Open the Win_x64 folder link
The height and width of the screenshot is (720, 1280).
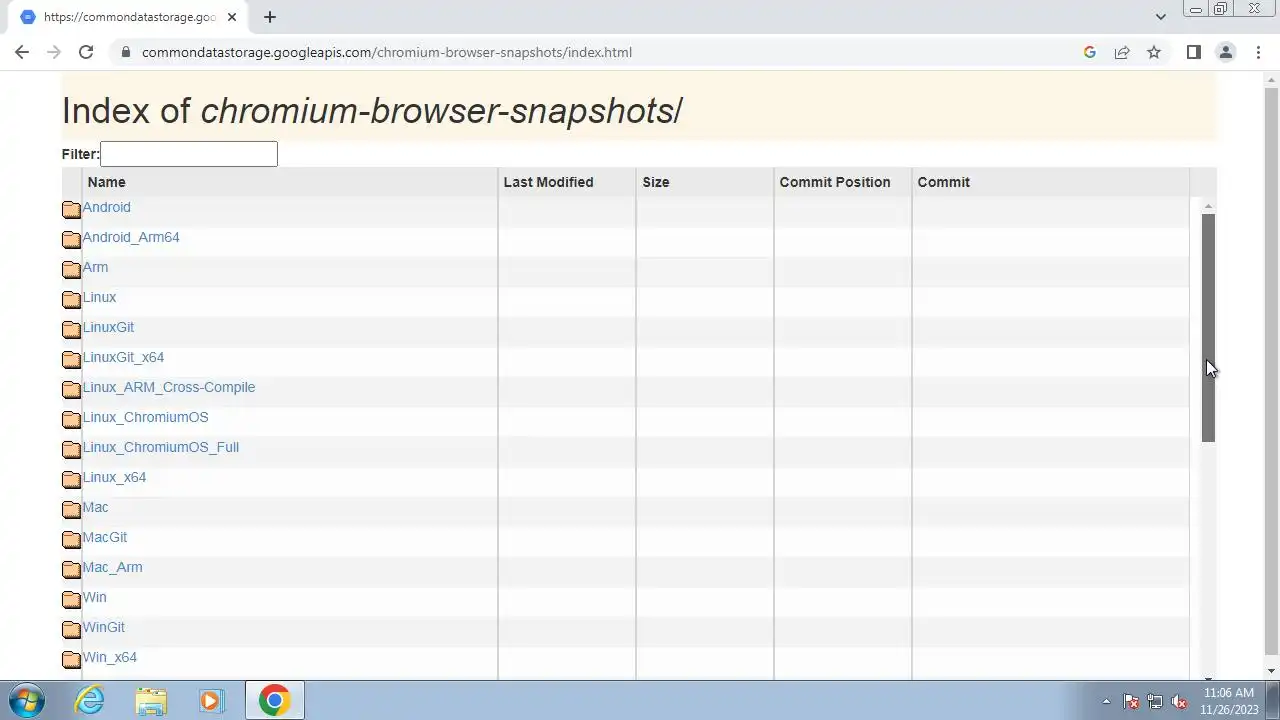coord(109,657)
